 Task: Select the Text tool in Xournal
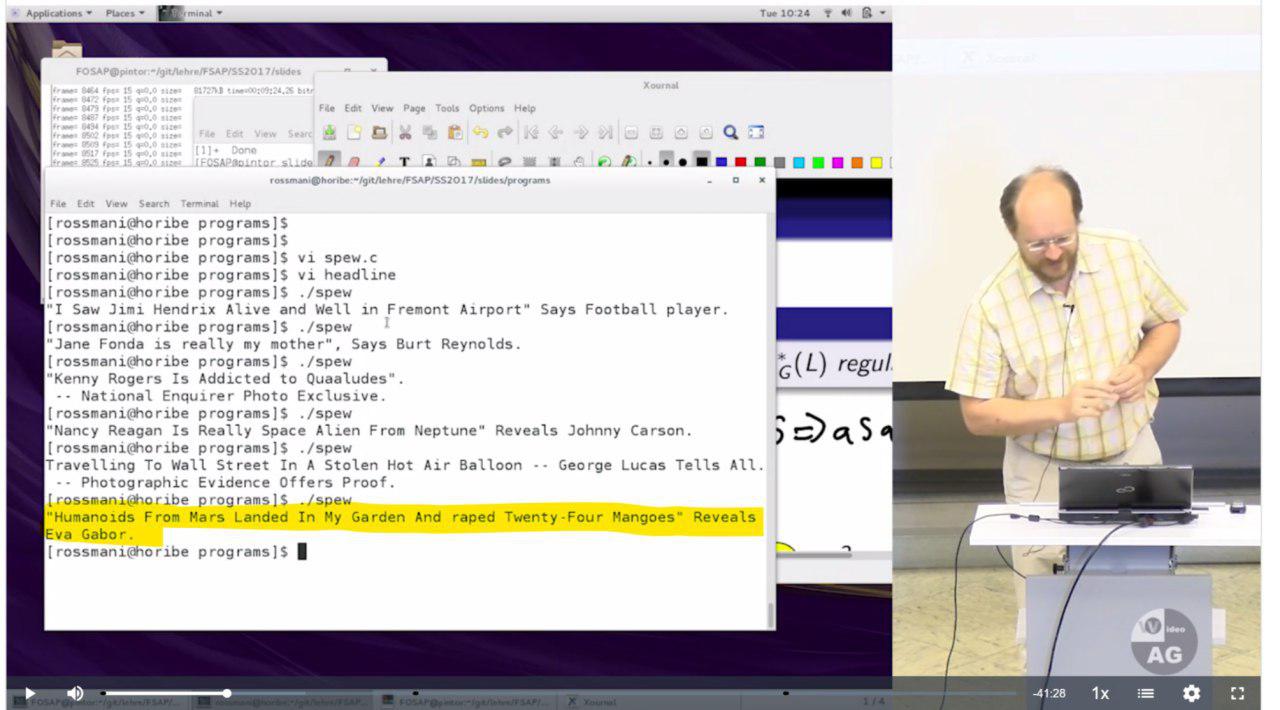click(x=405, y=162)
